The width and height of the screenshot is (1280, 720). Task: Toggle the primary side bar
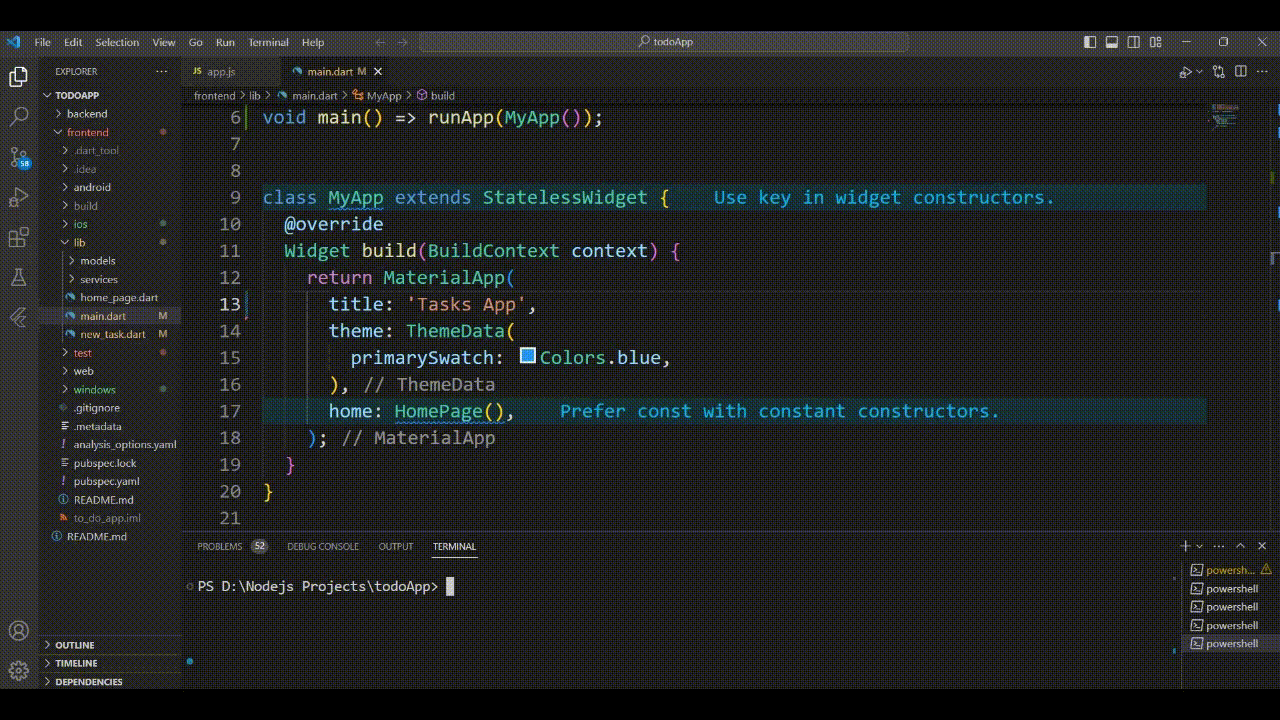(x=1090, y=42)
